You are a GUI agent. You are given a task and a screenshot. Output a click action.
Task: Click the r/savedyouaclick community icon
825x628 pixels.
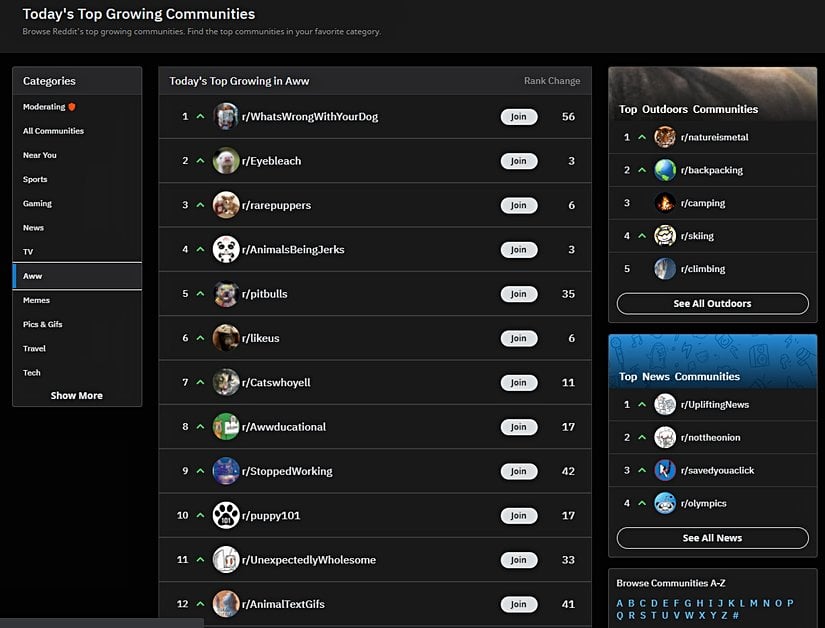[x=665, y=471]
